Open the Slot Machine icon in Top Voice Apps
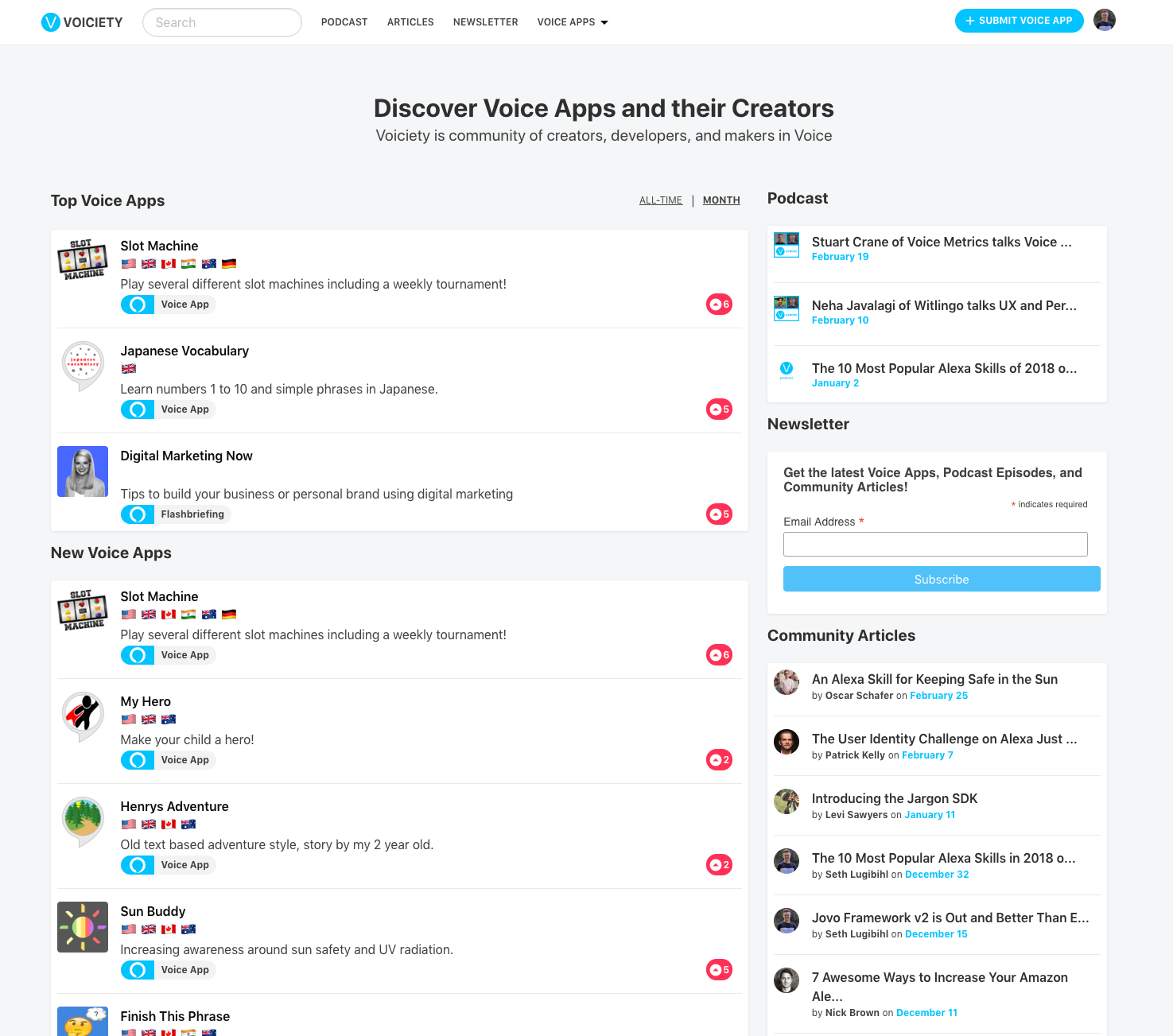Viewport: 1173px width, 1036px height. (x=83, y=260)
